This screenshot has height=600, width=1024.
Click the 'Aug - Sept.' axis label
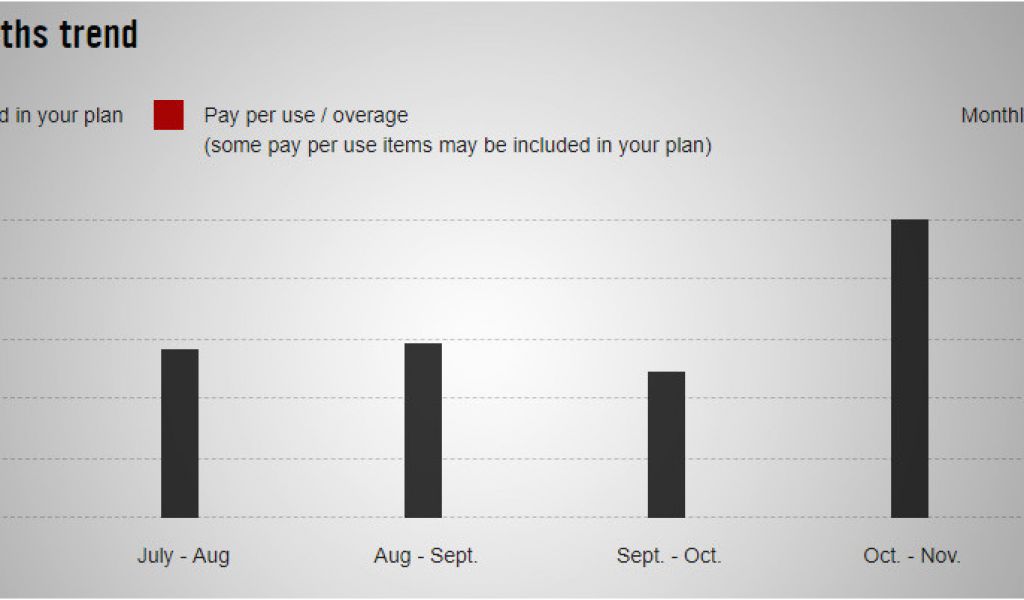click(426, 556)
